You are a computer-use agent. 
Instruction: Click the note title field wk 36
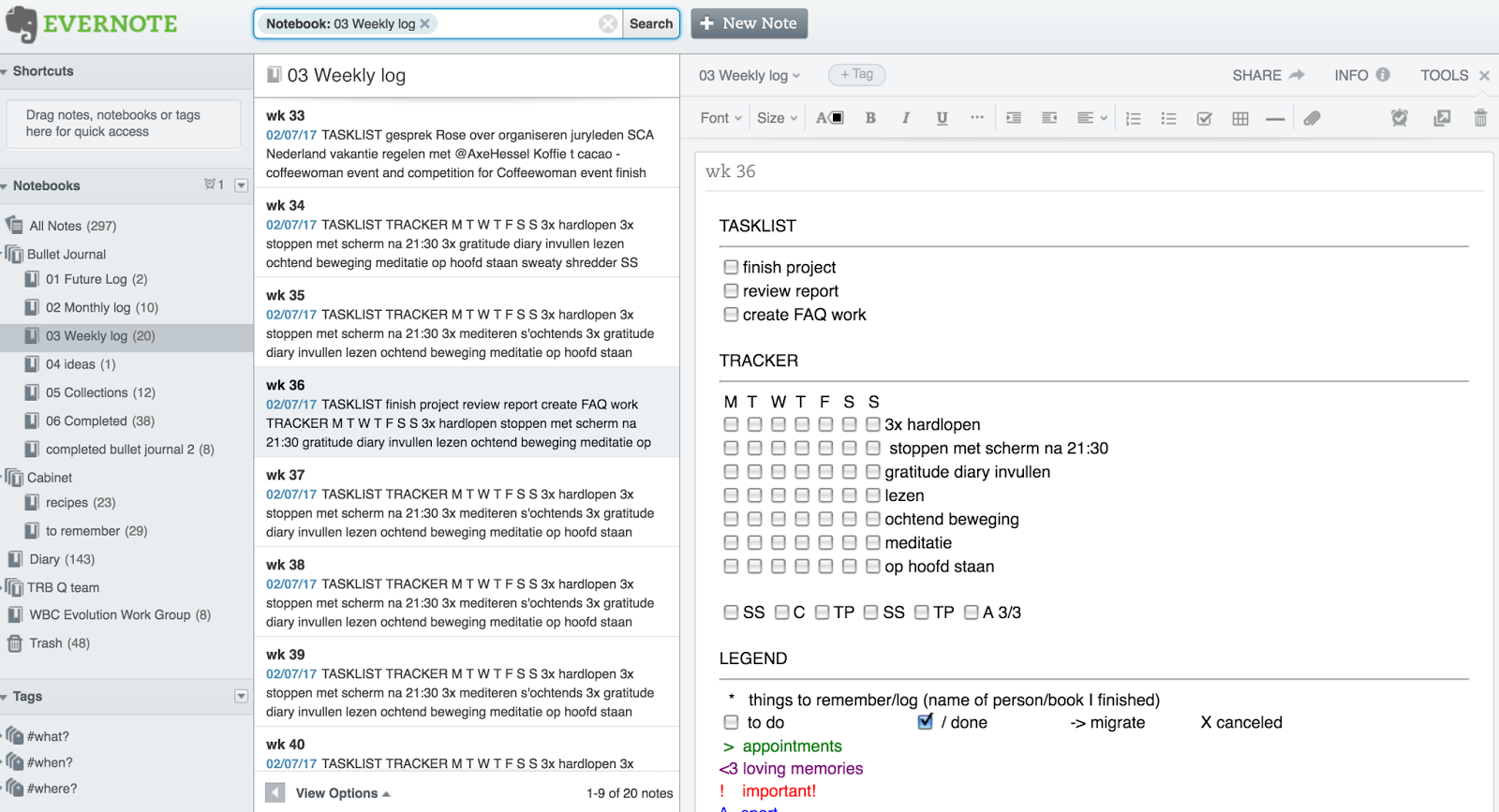point(1094,171)
